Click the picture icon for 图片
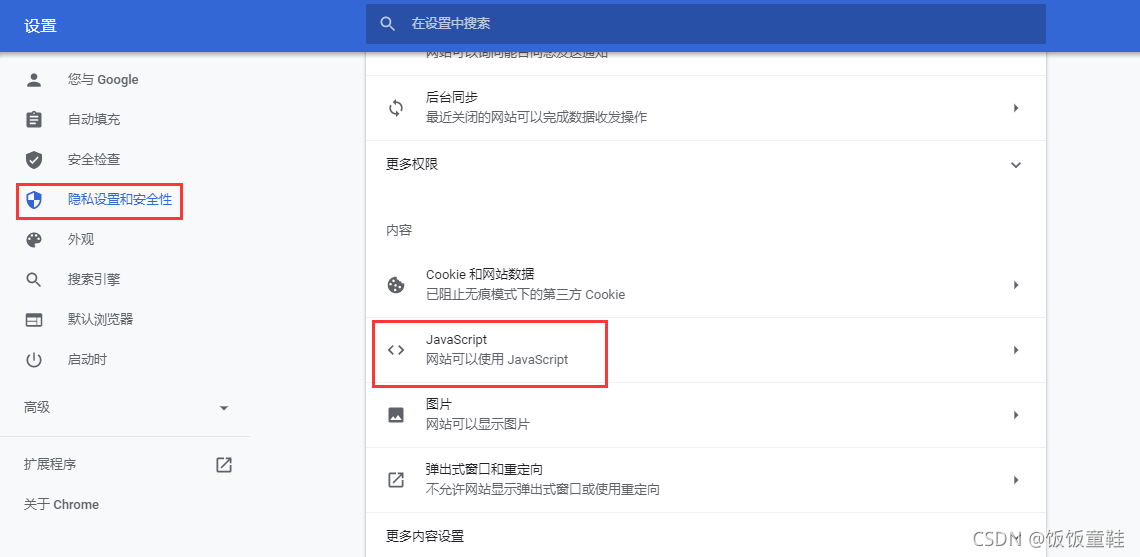Screen dimensions: 1140x557 396,415
